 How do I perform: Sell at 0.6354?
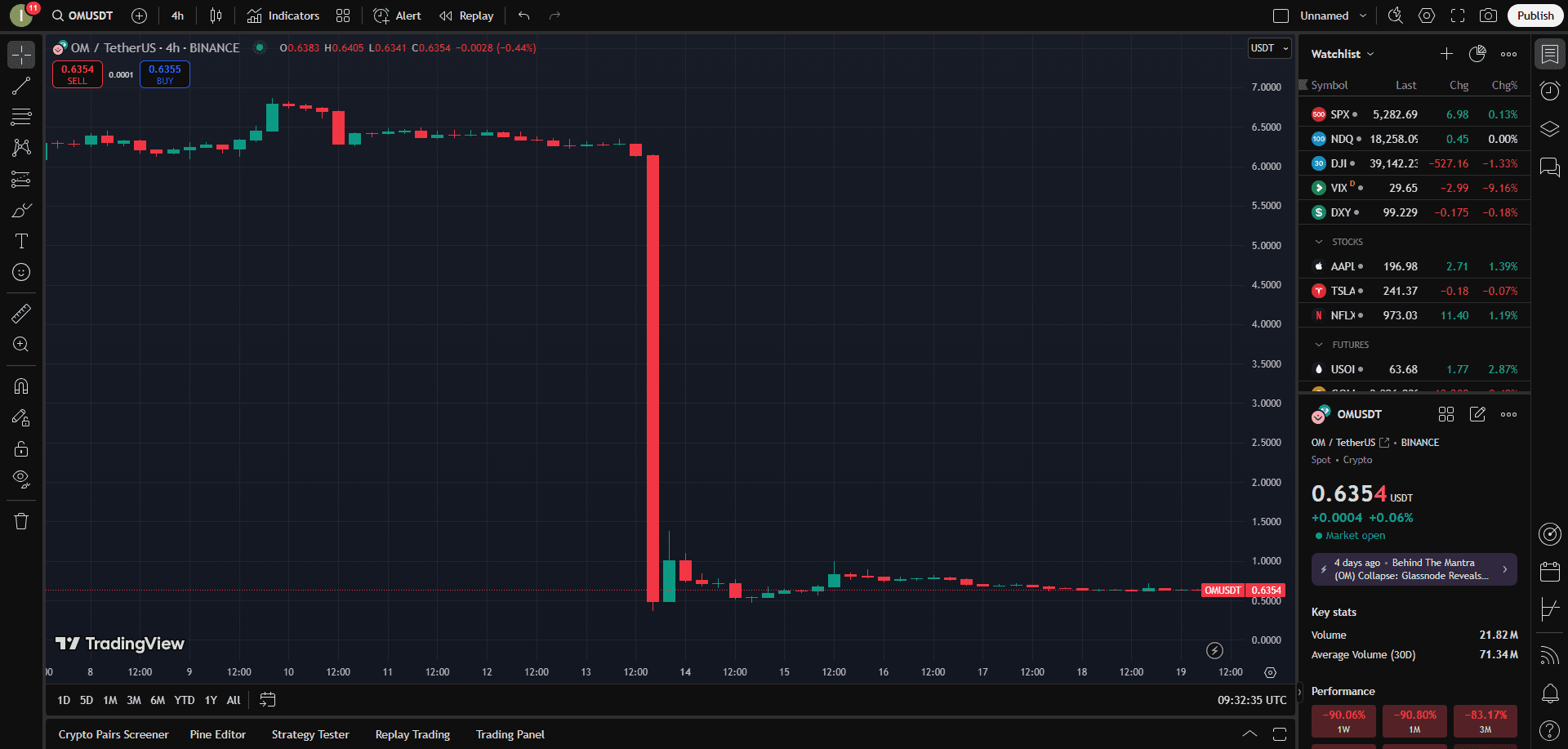click(78, 74)
